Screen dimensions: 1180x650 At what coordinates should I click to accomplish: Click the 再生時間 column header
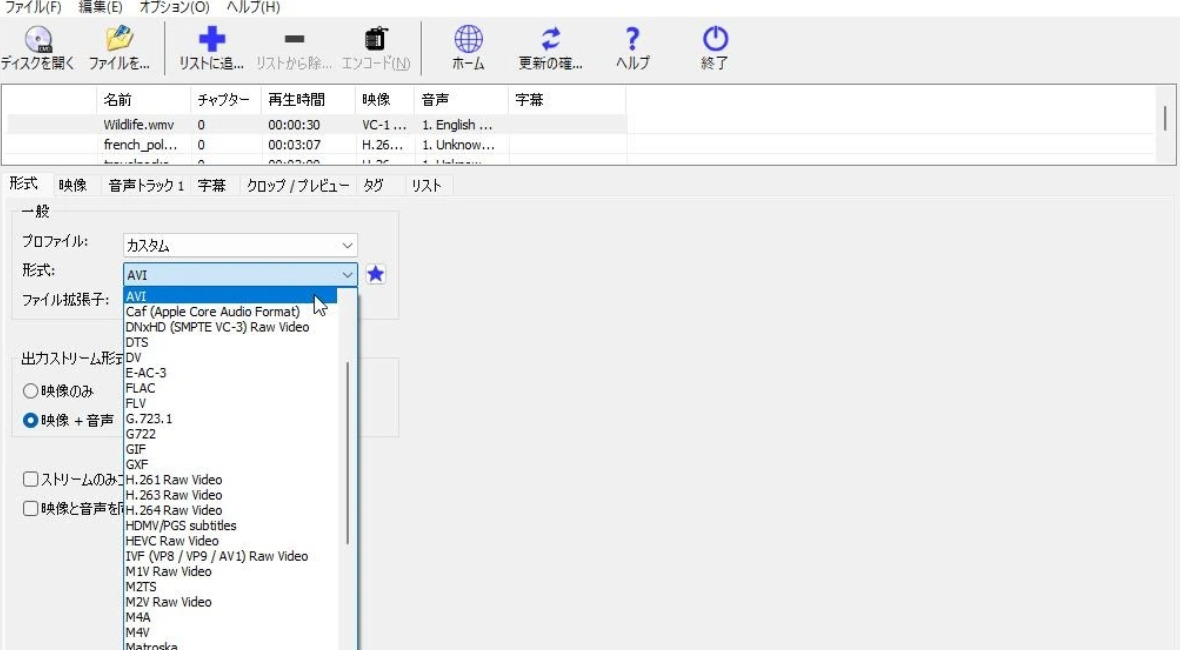tap(309, 99)
